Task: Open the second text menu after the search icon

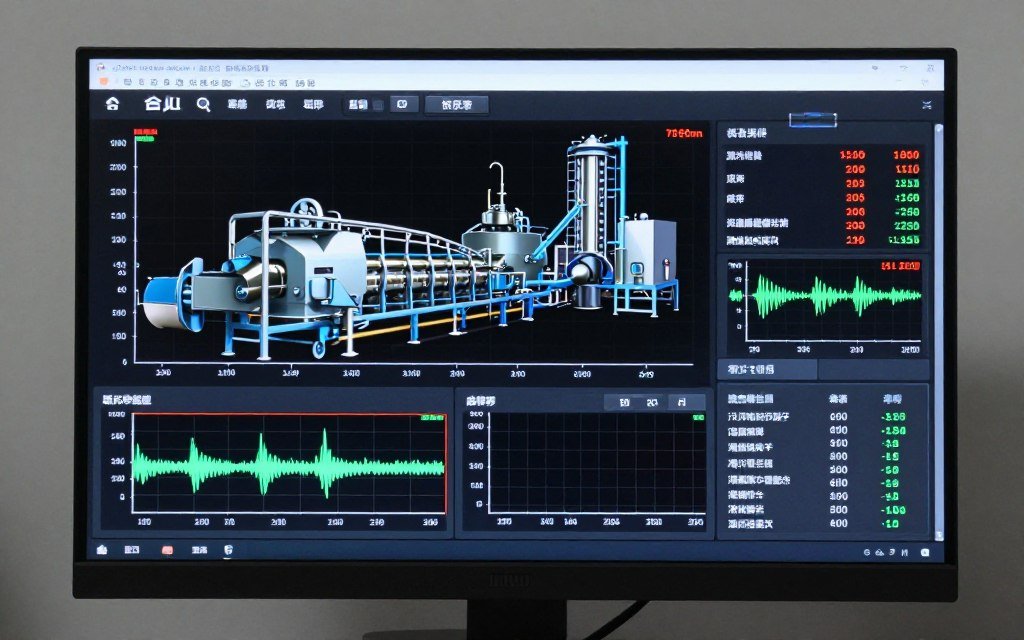Action: pos(275,104)
